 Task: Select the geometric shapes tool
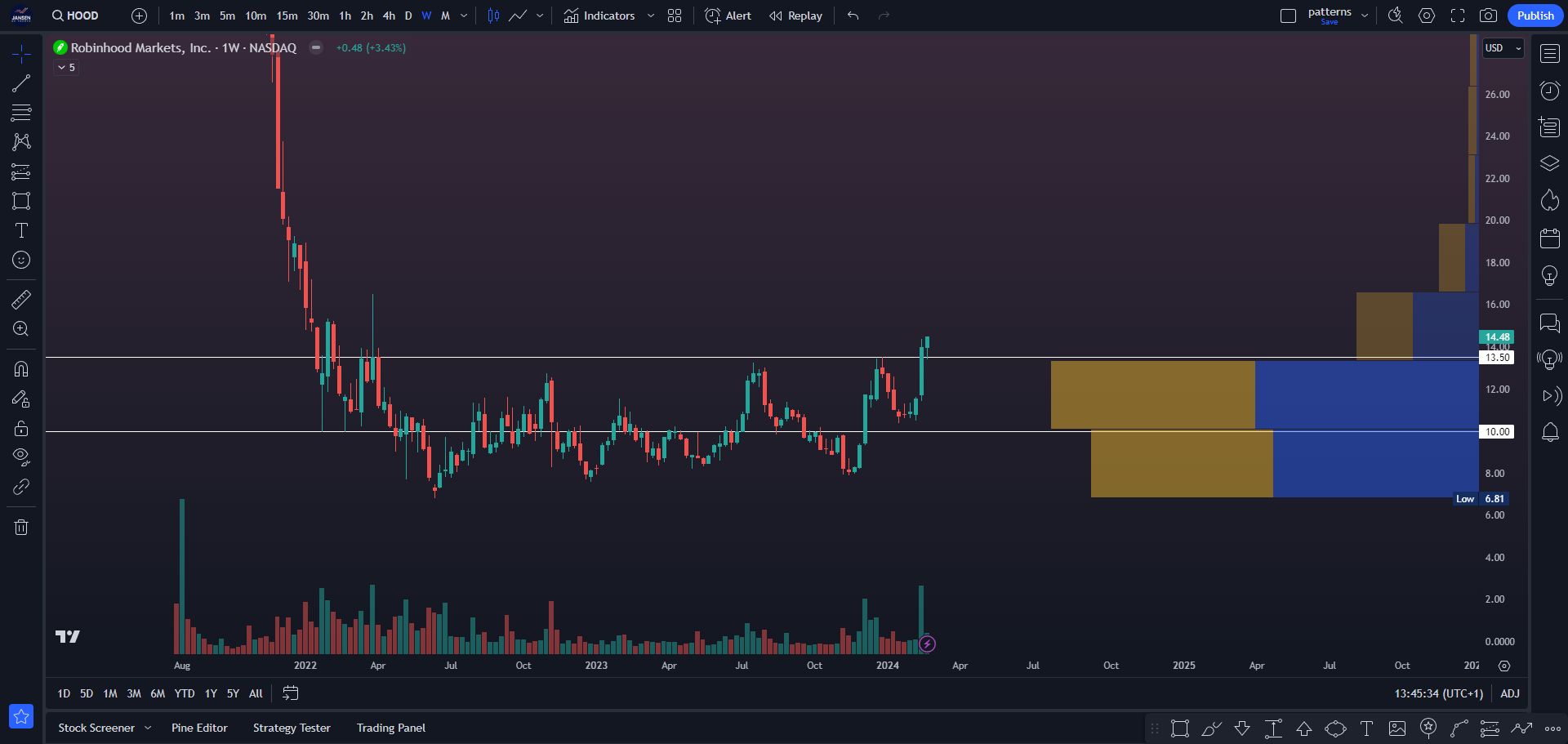[21, 201]
